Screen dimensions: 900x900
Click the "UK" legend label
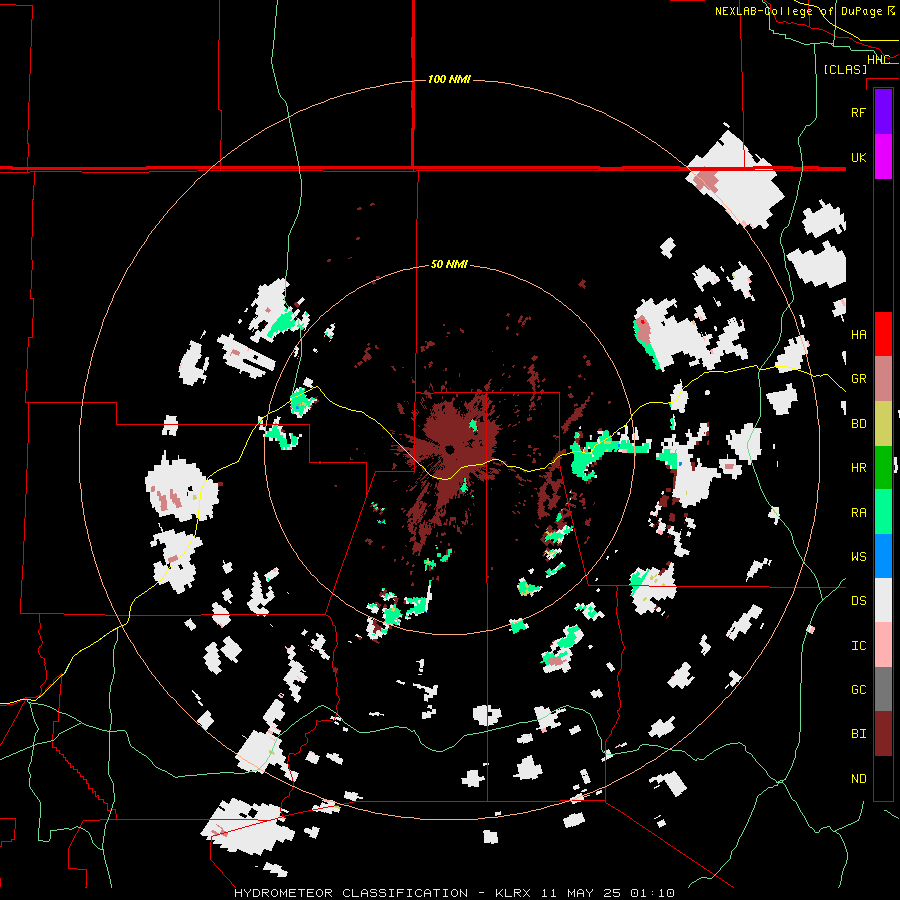[858, 157]
